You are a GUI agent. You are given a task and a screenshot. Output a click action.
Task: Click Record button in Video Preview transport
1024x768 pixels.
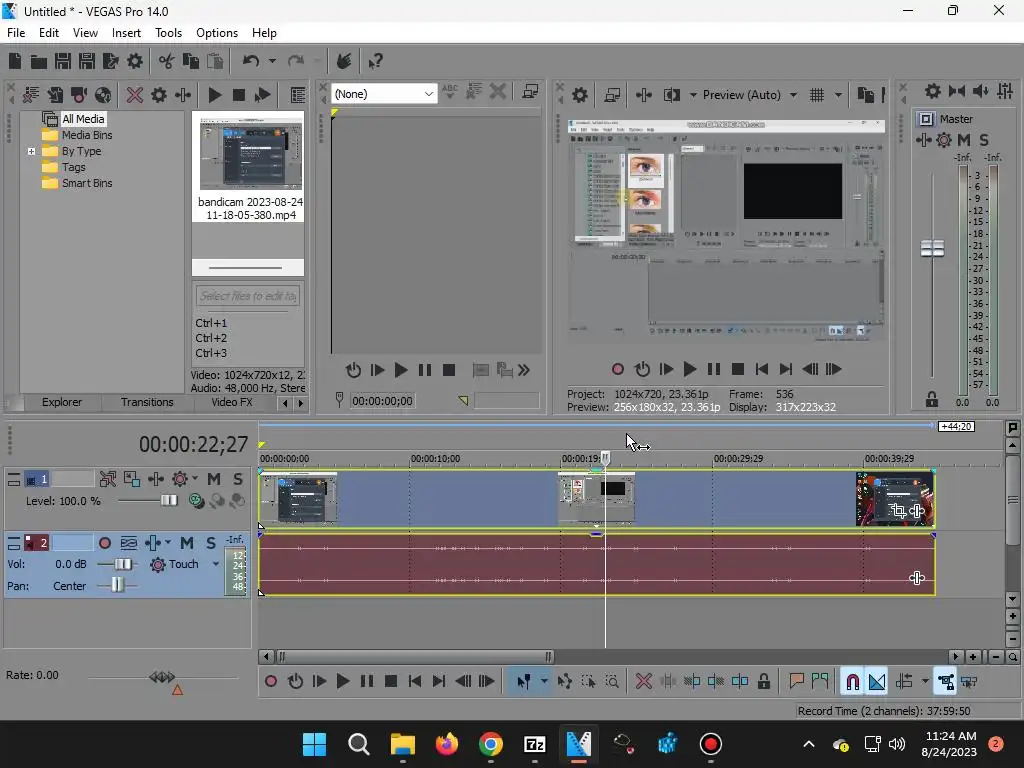617,370
